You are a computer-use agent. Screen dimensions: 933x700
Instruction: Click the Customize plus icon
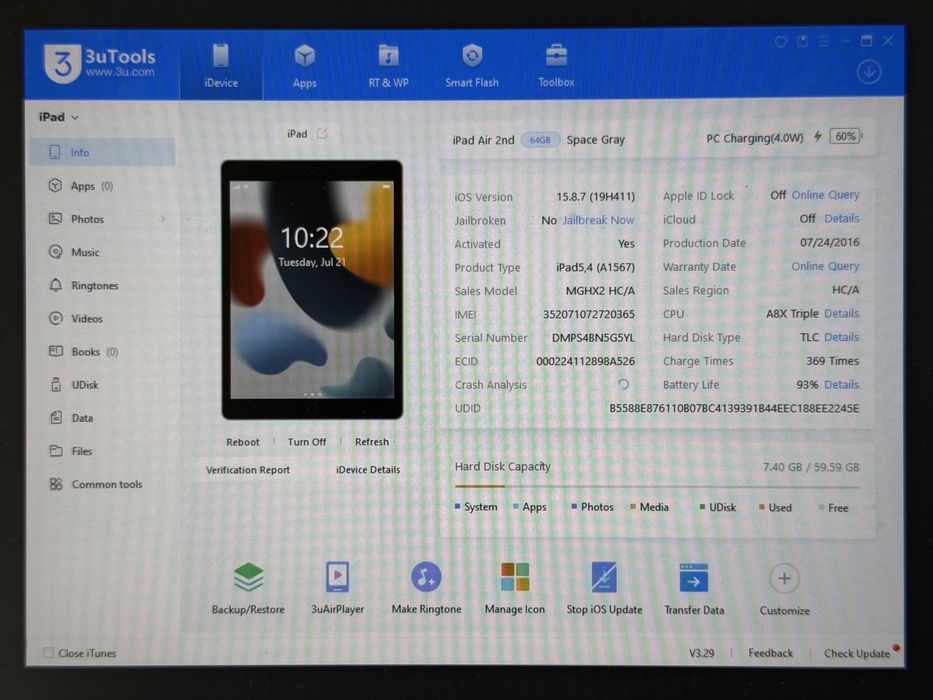click(784, 579)
